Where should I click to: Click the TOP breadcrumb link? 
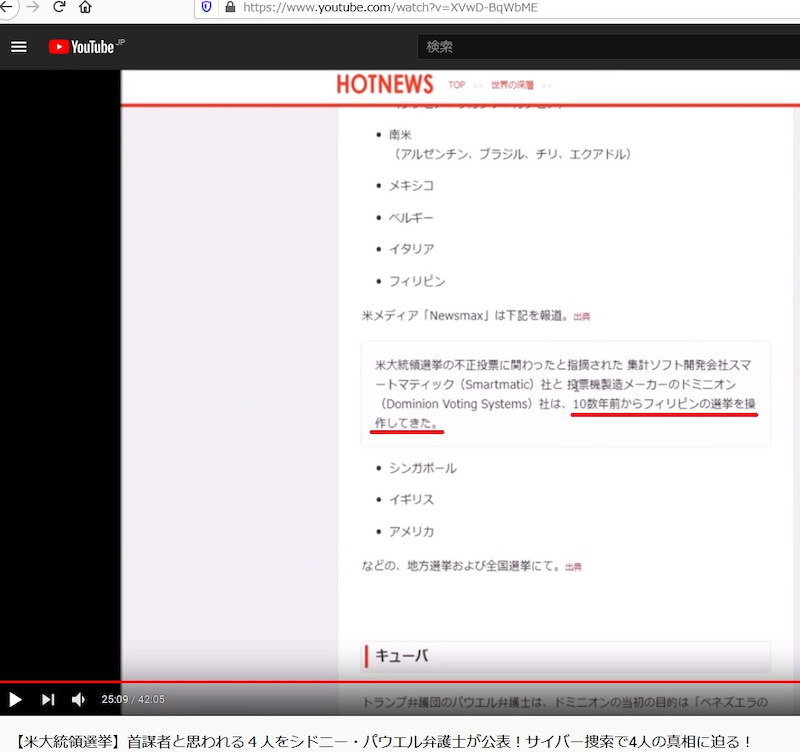[x=457, y=85]
